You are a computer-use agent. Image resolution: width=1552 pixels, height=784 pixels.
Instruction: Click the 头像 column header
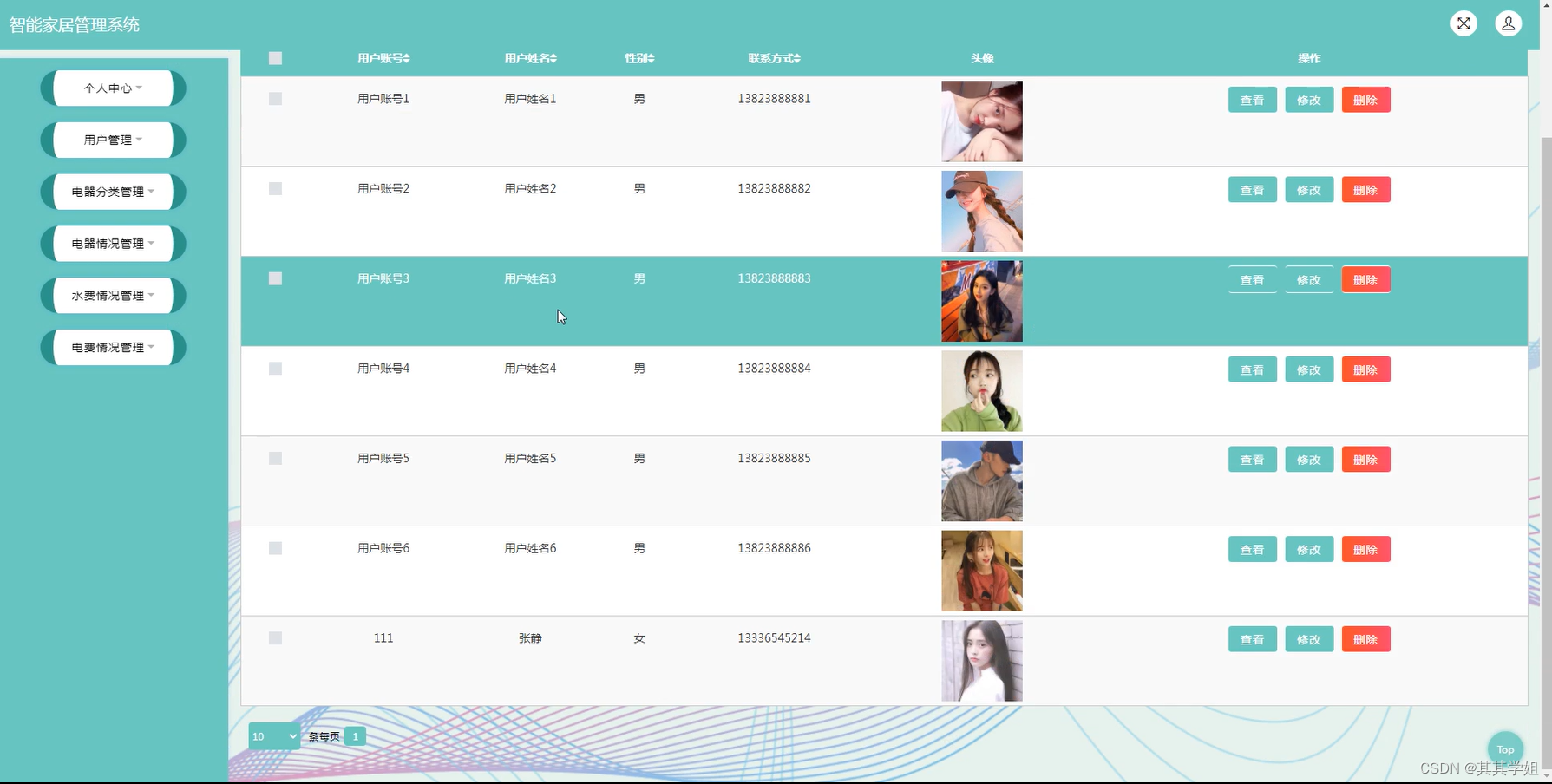(x=982, y=58)
